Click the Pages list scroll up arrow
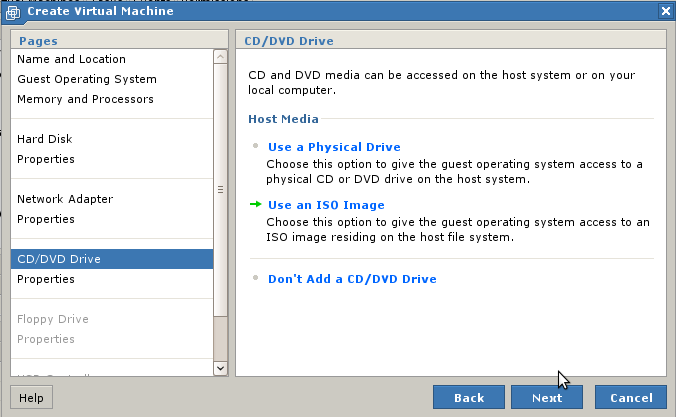 221,58
